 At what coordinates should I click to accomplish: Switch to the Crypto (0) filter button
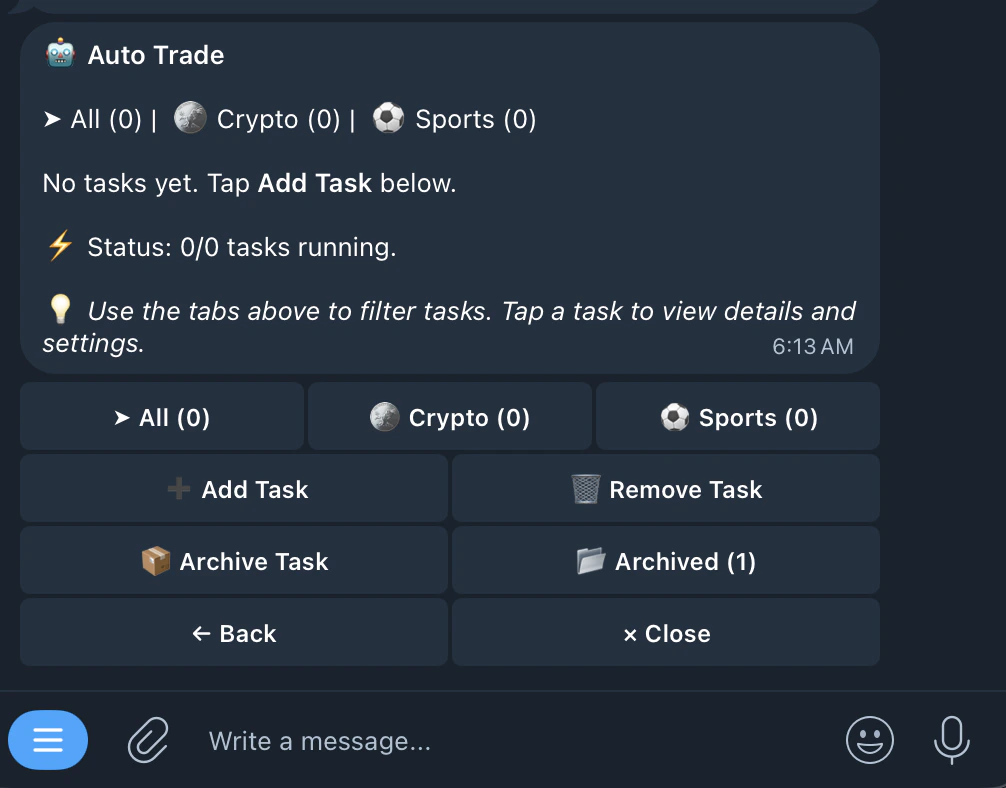click(x=450, y=417)
